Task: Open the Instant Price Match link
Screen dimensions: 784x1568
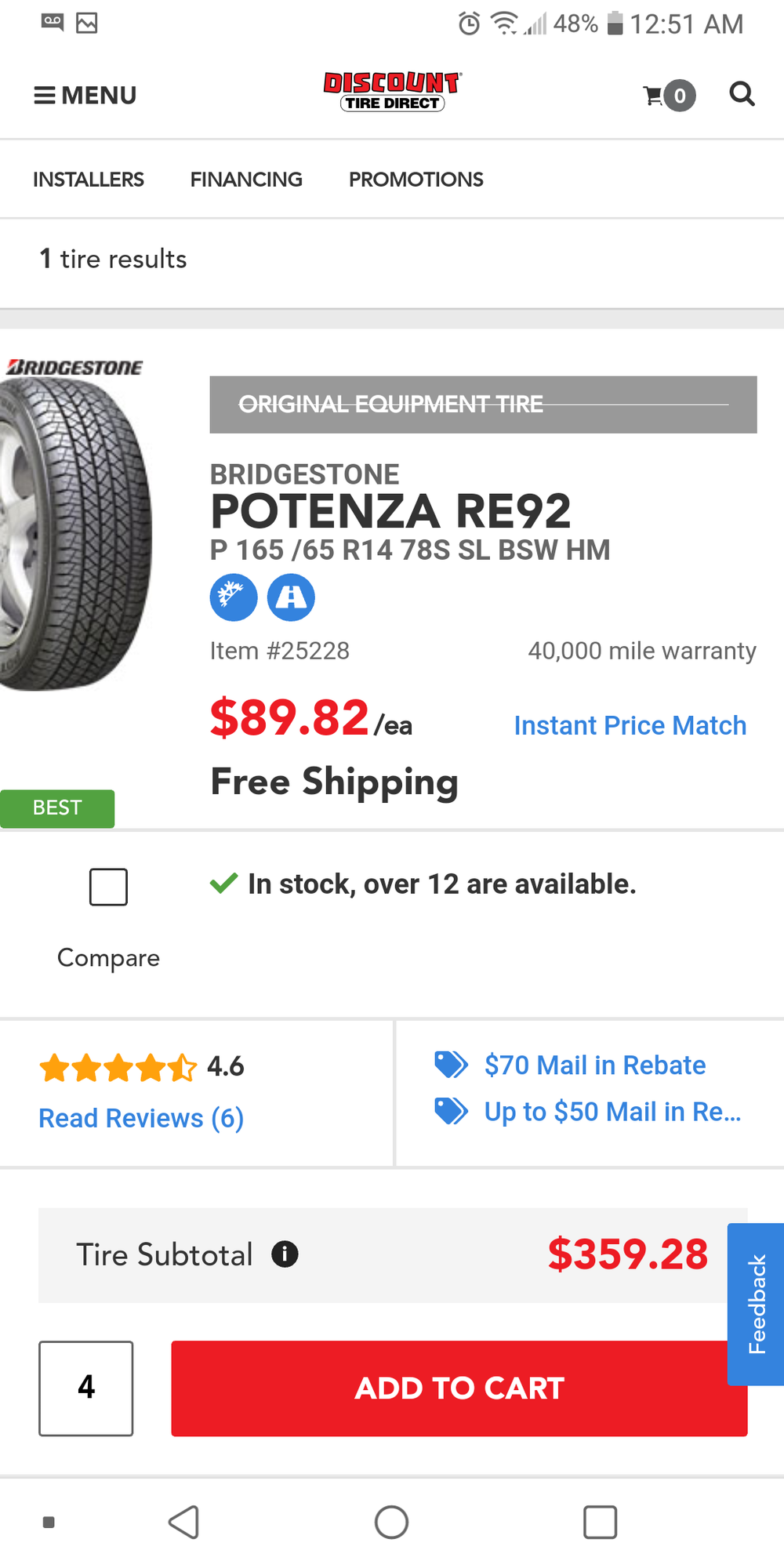Action: (630, 726)
